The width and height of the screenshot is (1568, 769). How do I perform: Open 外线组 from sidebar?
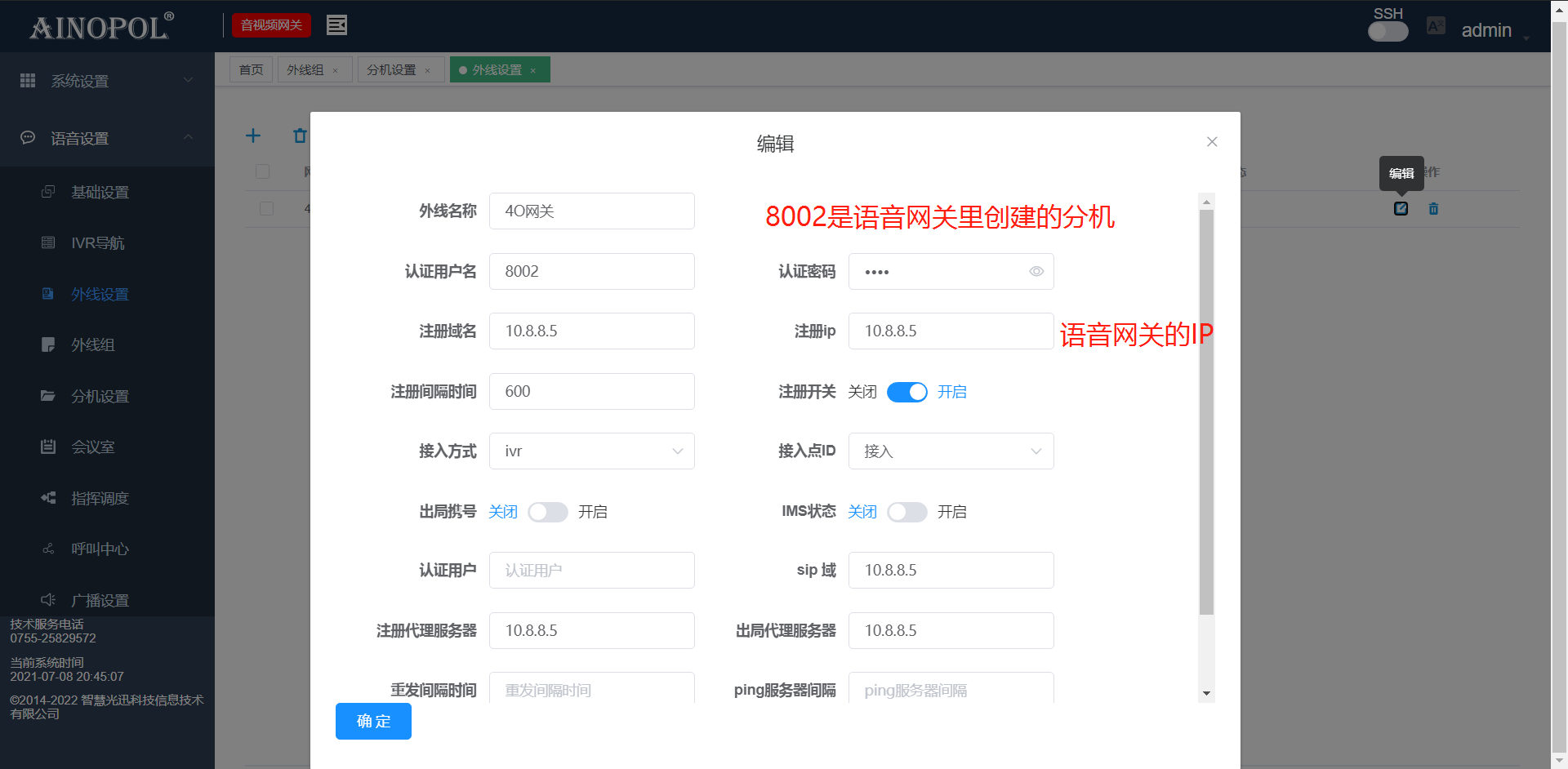point(92,345)
